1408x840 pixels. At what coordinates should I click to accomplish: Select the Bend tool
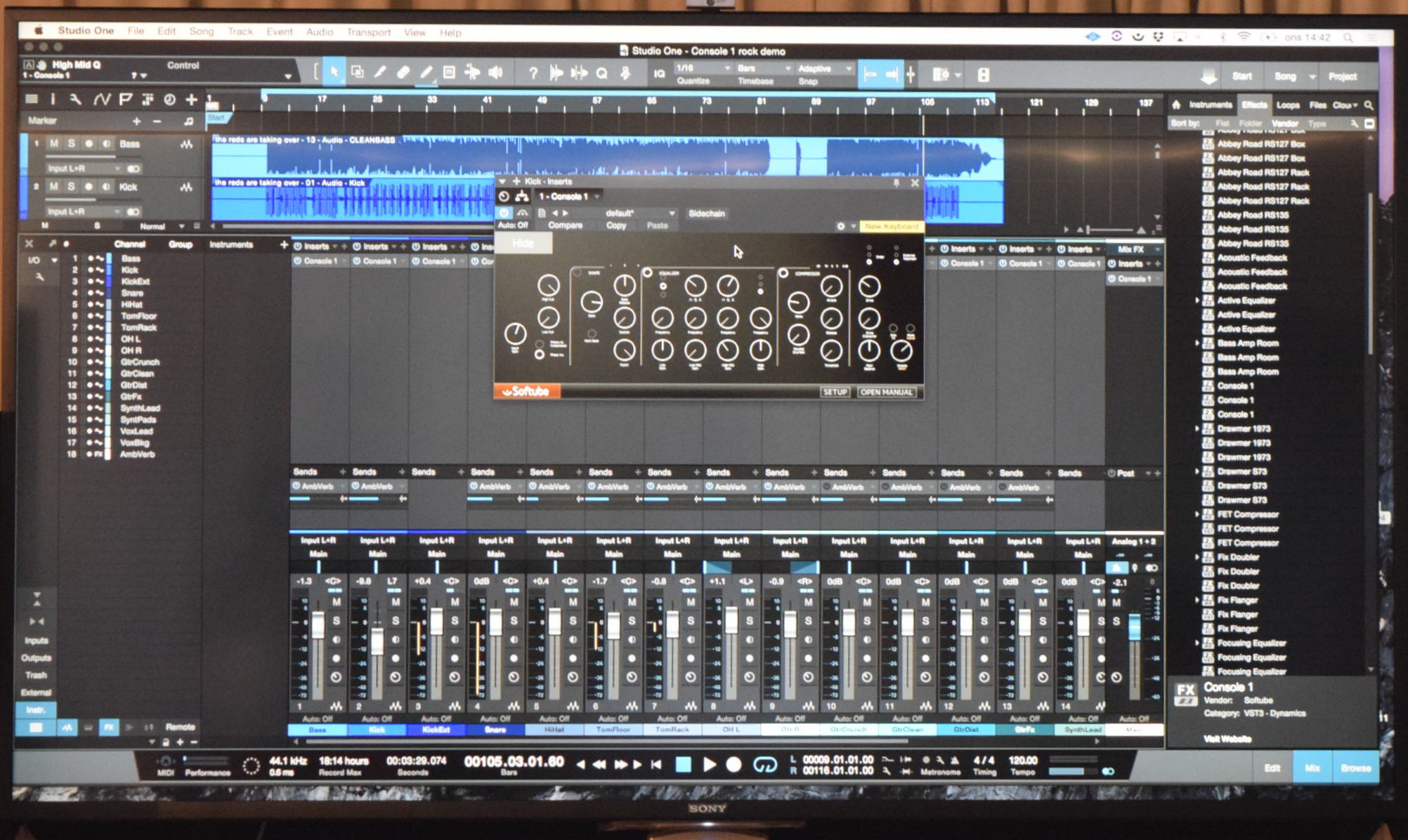pyautogui.click(x=473, y=72)
